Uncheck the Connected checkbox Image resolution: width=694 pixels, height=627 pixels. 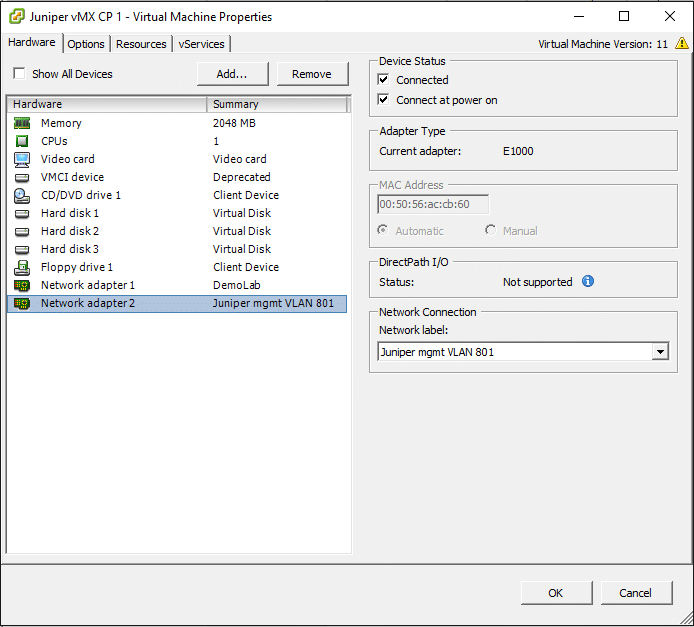[x=383, y=79]
